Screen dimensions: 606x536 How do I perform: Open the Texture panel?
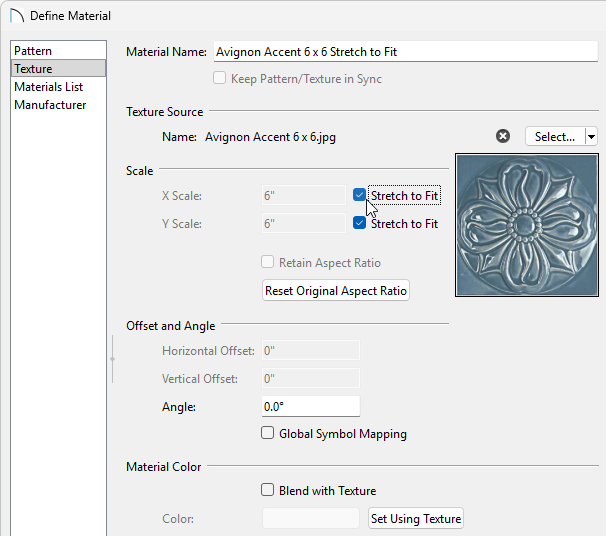pyautogui.click(x=58, y=68)
